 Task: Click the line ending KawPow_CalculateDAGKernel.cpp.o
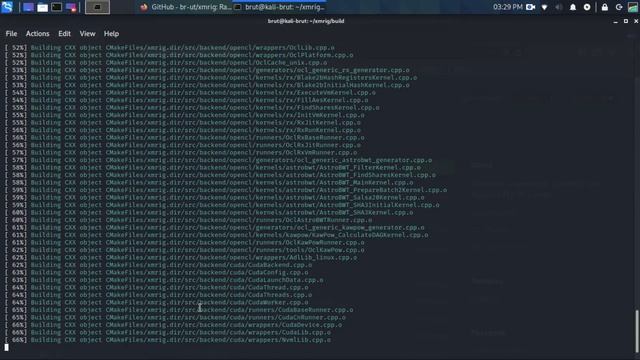click(216, 235)
